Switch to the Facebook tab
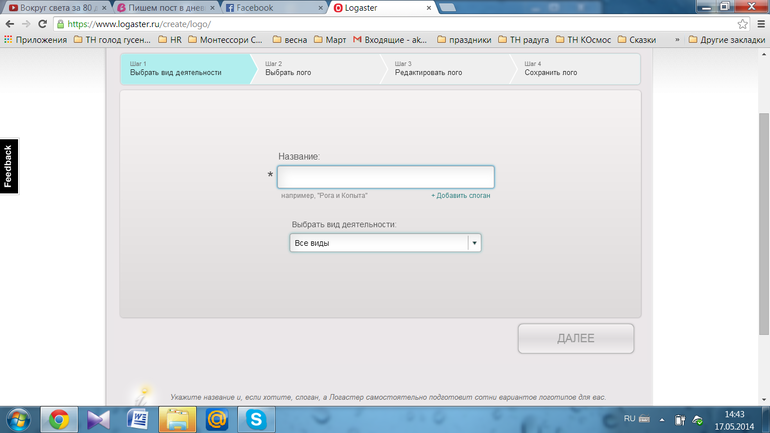 click(264, 7)
